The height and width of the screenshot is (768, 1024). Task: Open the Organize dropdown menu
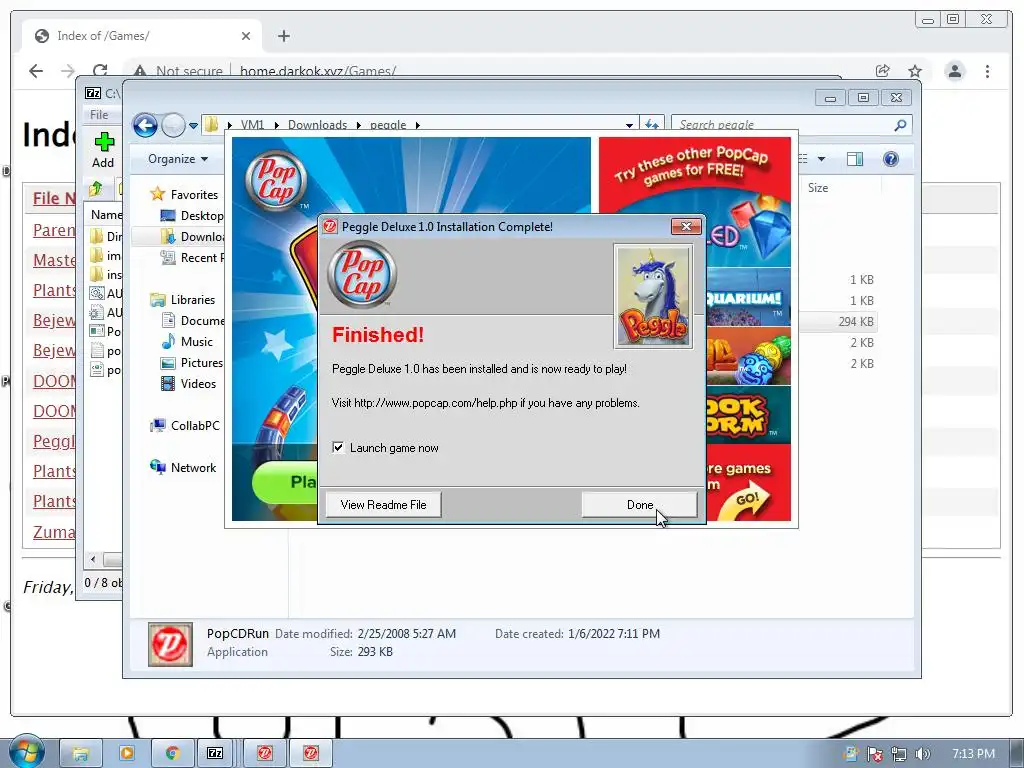(x=178, y=159)
